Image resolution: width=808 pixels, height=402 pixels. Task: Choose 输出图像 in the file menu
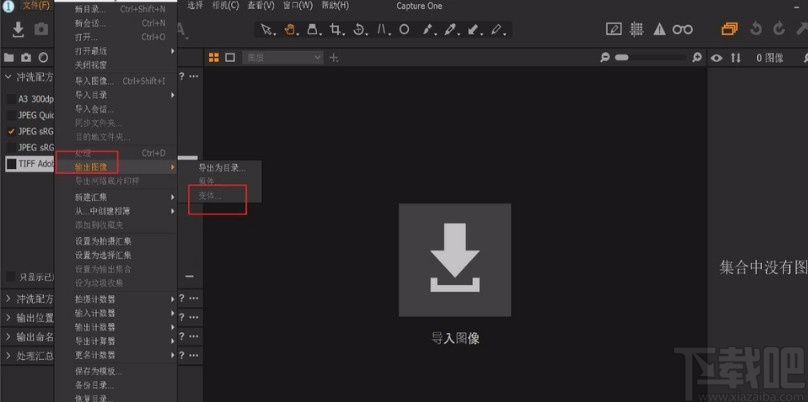click(116, 167)
